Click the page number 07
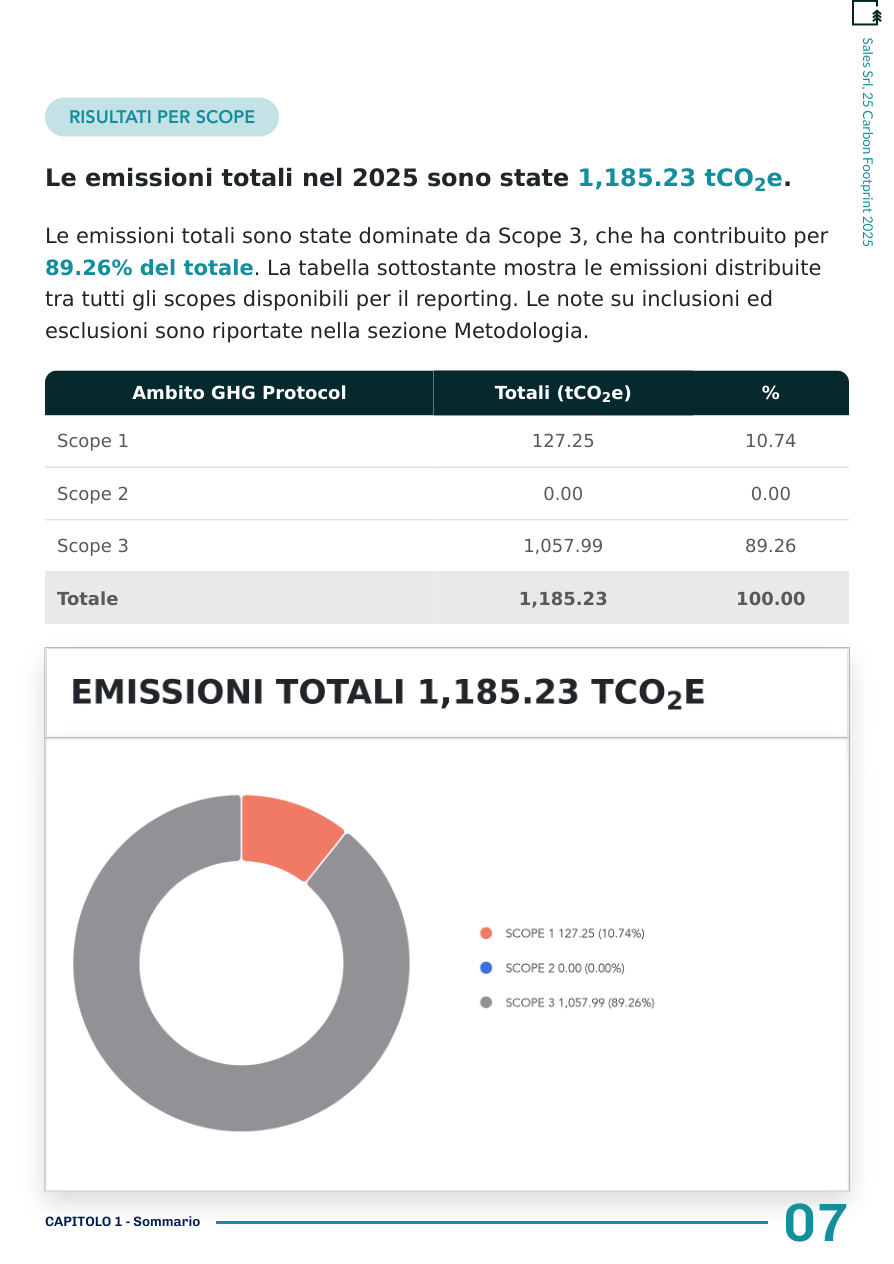 tap(816, 1223)
